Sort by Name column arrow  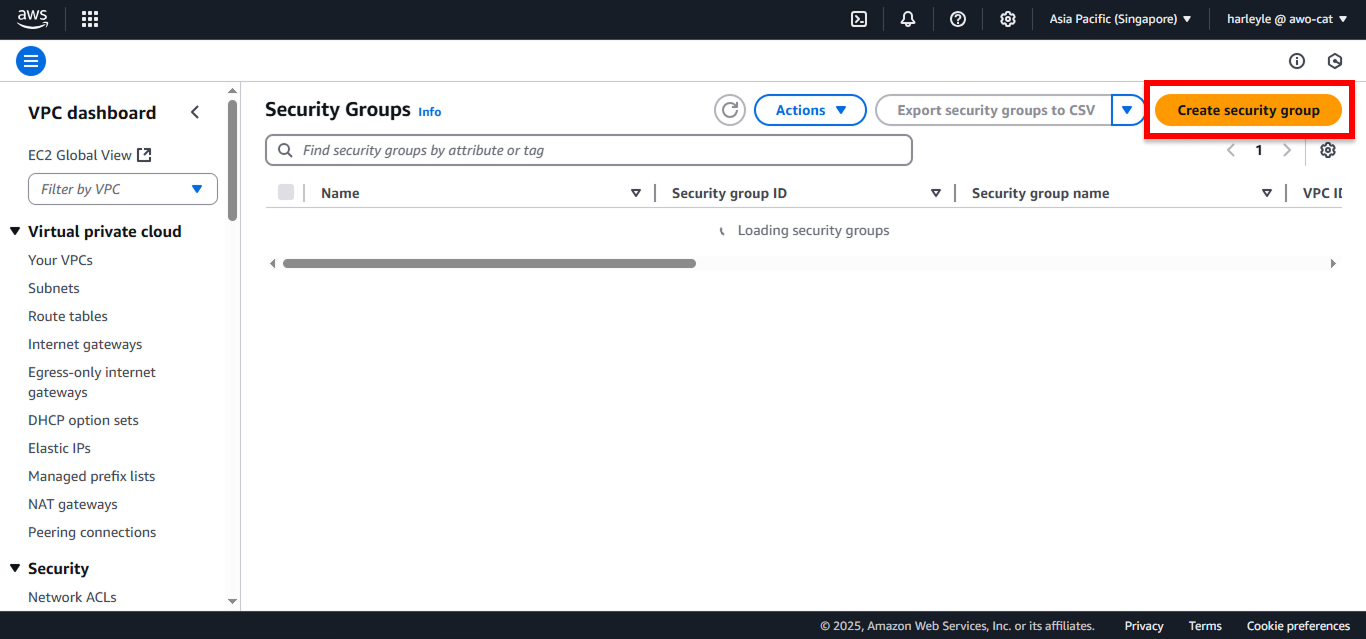[636, 193]
